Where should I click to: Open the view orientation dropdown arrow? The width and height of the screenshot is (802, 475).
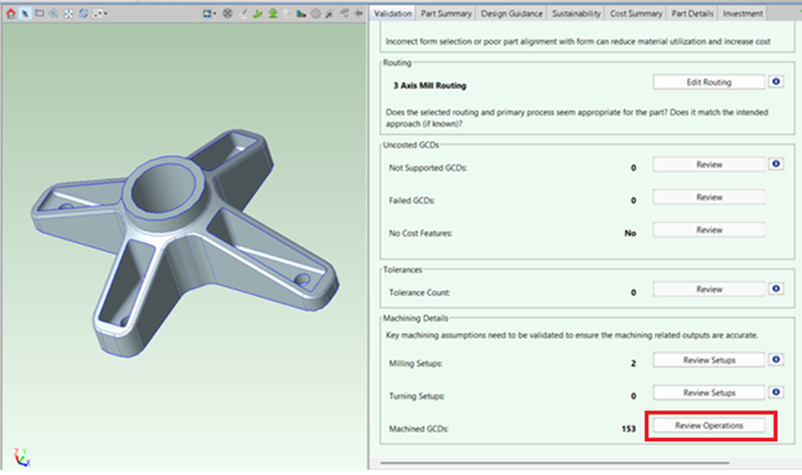[214, 14]
